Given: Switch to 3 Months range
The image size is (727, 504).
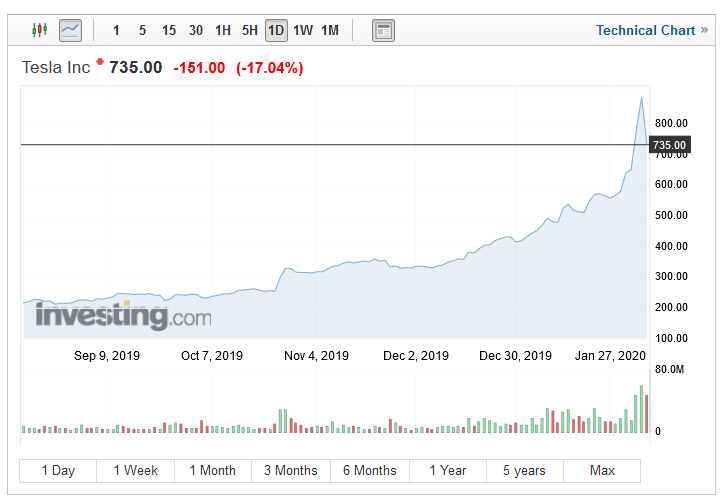Looking at the screenshot, I should pyautogui.click(x=291, y=471).
